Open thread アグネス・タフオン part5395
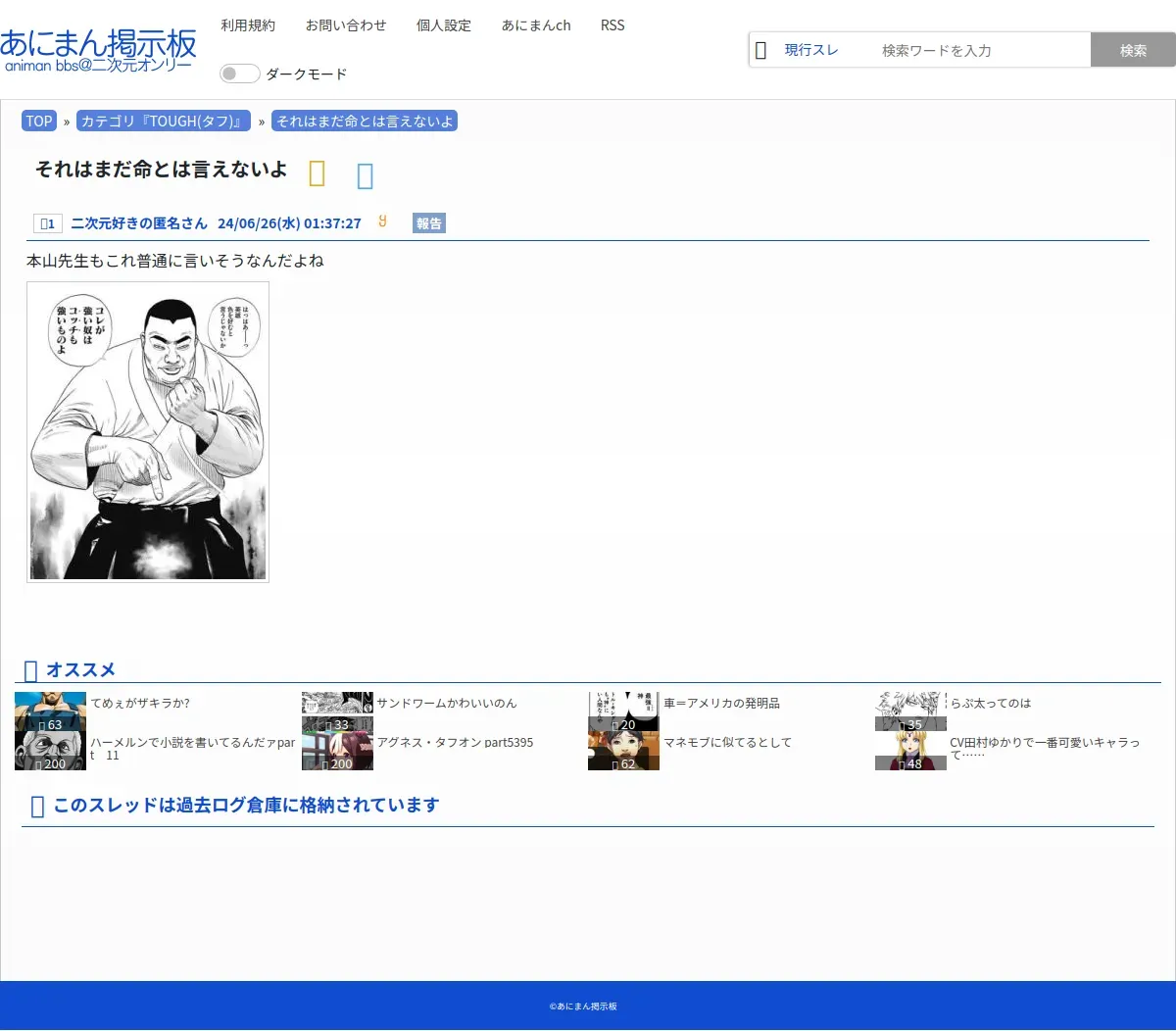 pyautogui.click(x=456, y=742)
